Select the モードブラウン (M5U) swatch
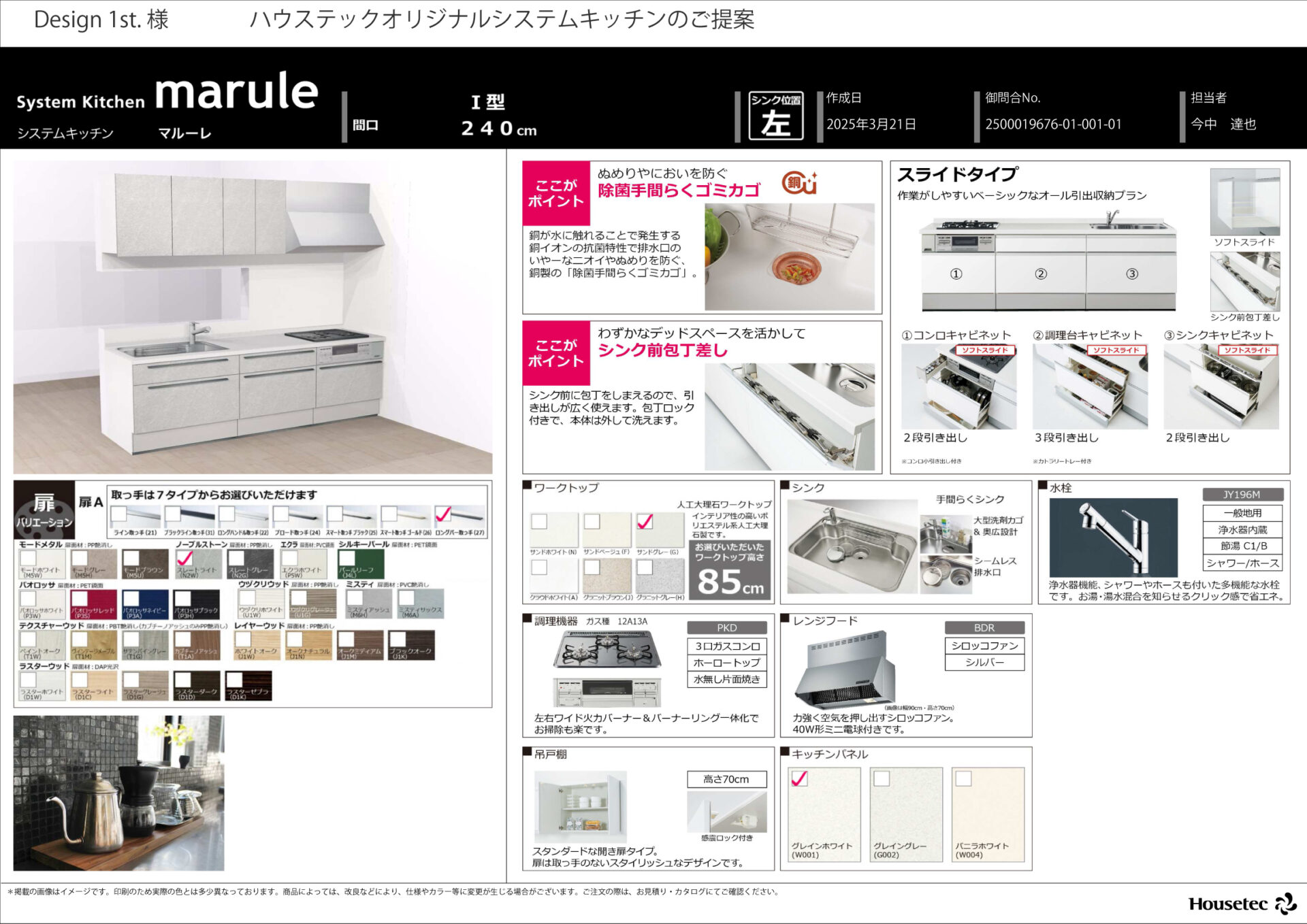Viewport: 1307px width, 924px height. pyautogui.click(x=145, y=564)
